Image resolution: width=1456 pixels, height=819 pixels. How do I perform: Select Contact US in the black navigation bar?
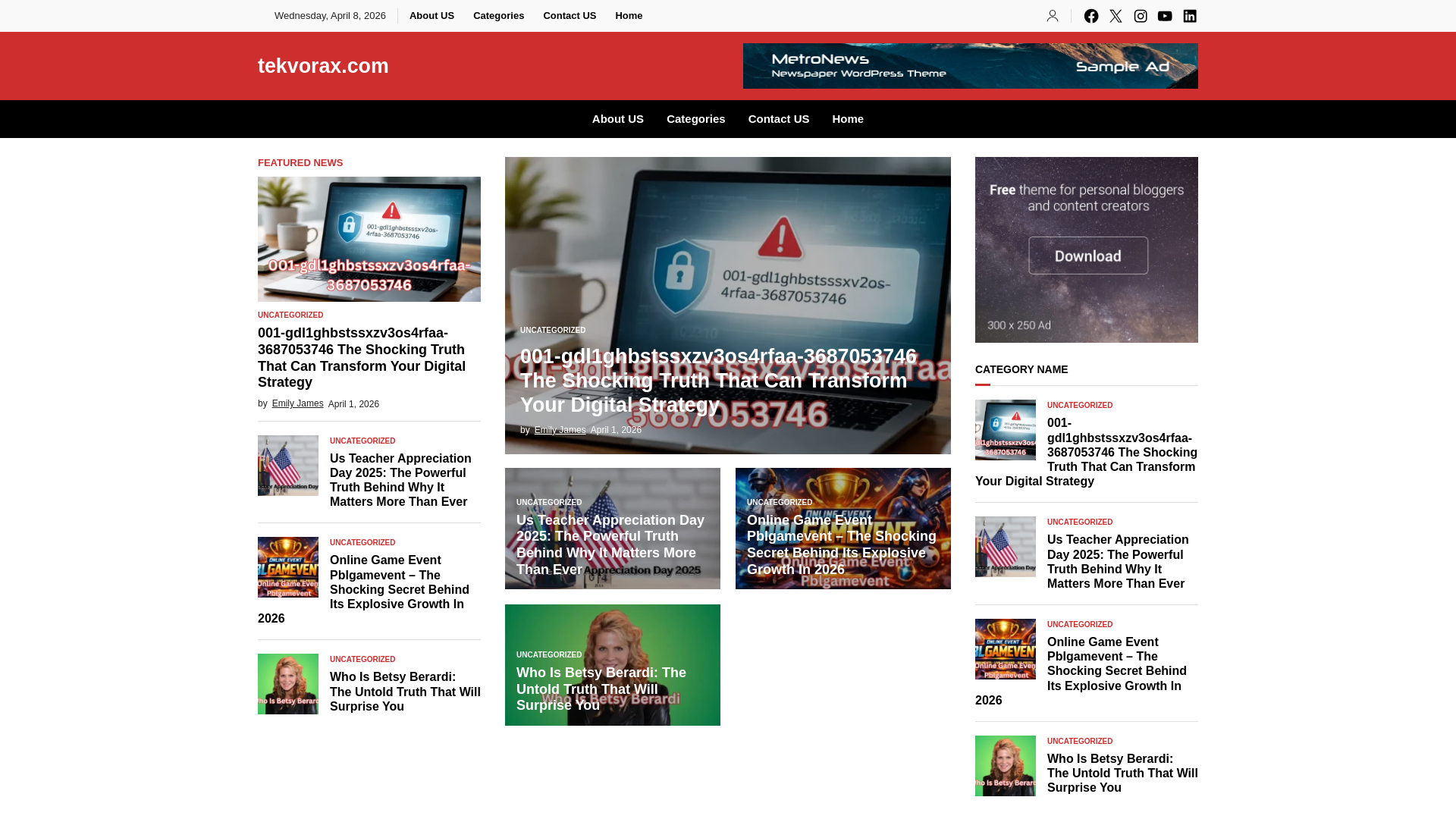(778, 119)
